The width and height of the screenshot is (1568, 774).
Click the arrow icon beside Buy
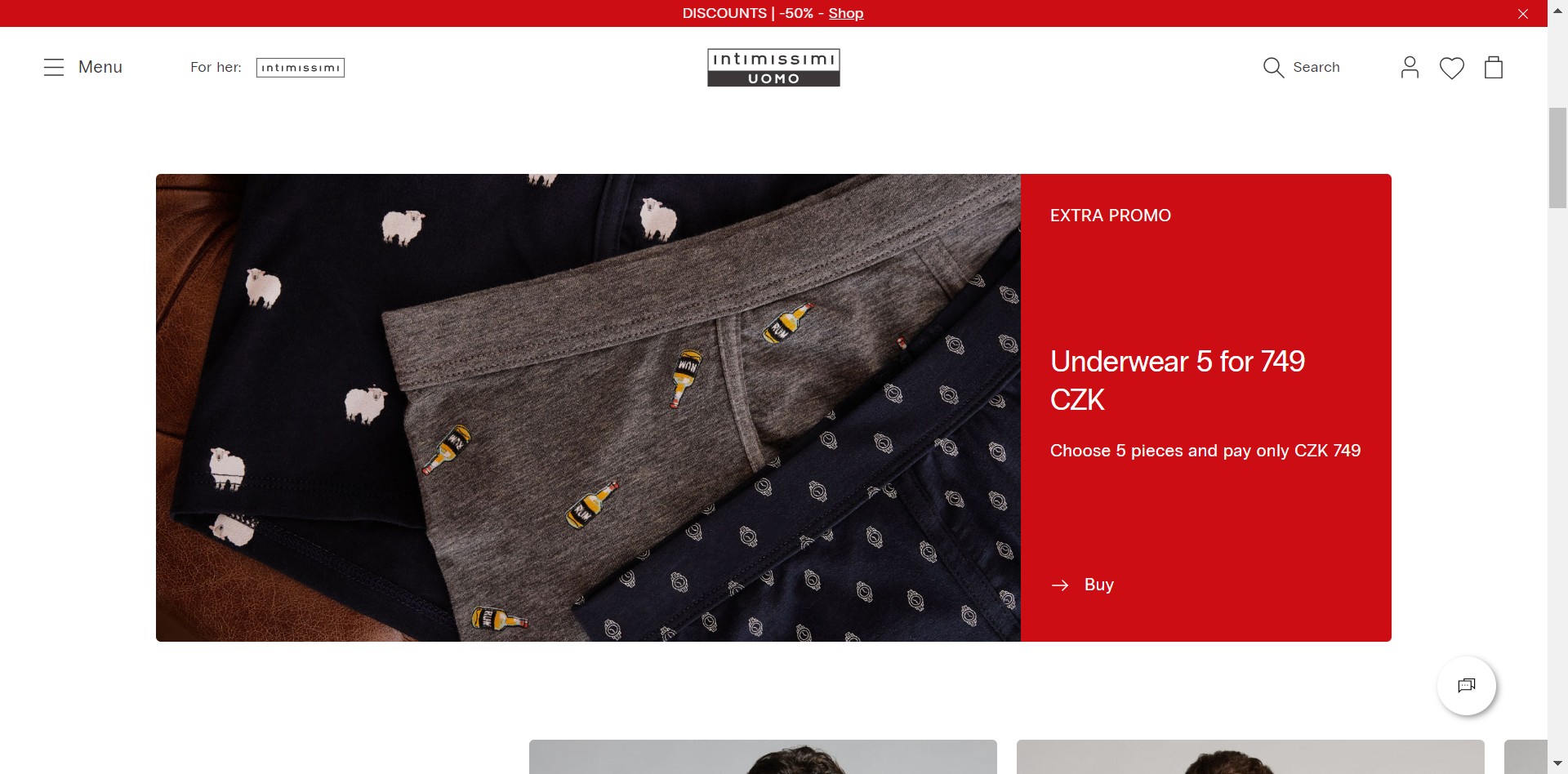[1060, 585]
